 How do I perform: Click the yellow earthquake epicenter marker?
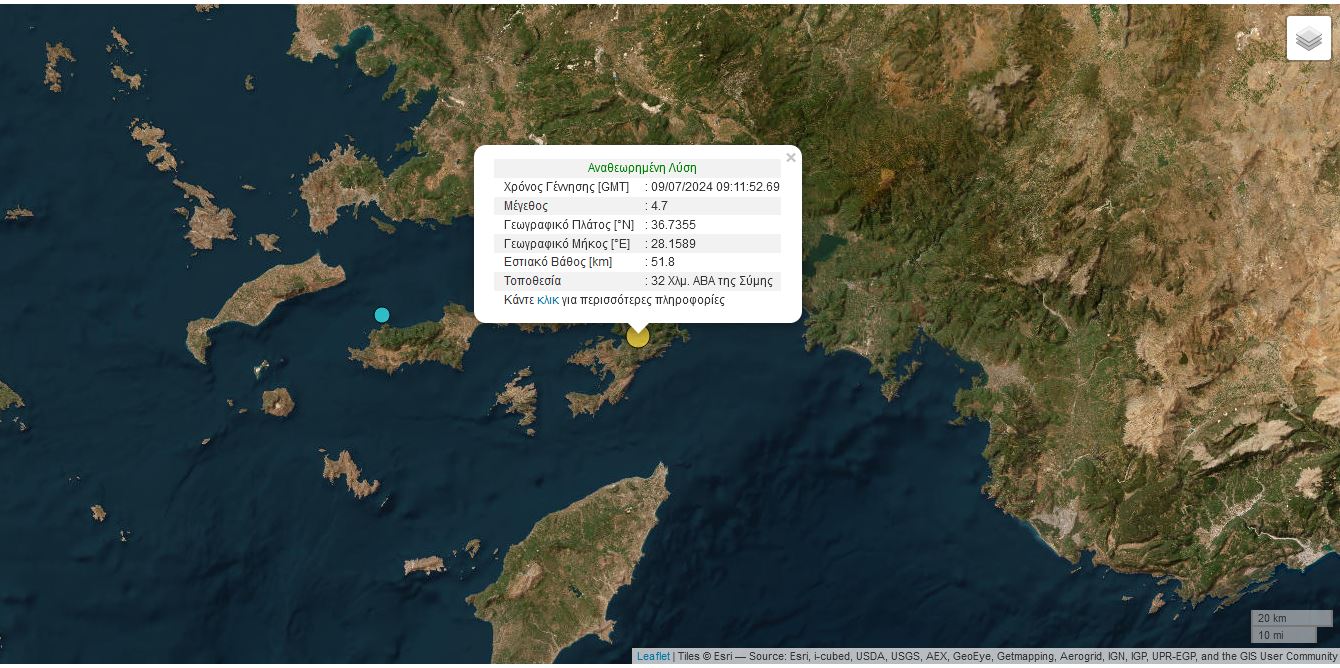point(638,336)
